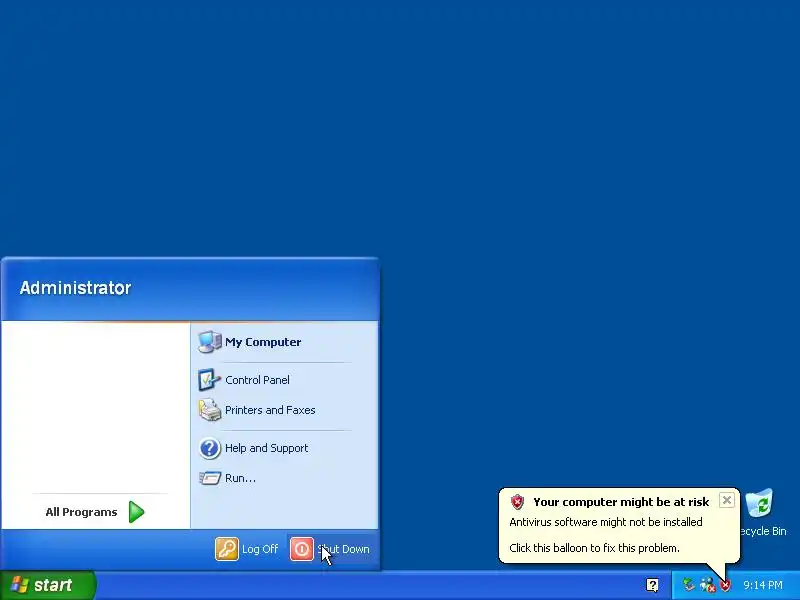The width and height of the screenshot is (800, 600).
Task: Click the Security Center red shield tray icon
Action: click(725, 585)
